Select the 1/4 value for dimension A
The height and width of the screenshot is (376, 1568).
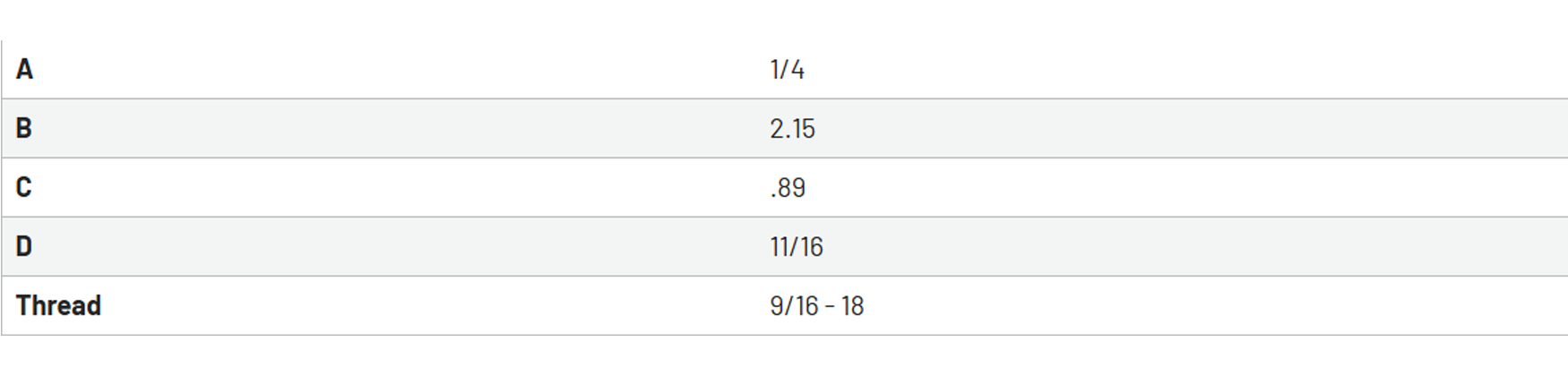787,69
